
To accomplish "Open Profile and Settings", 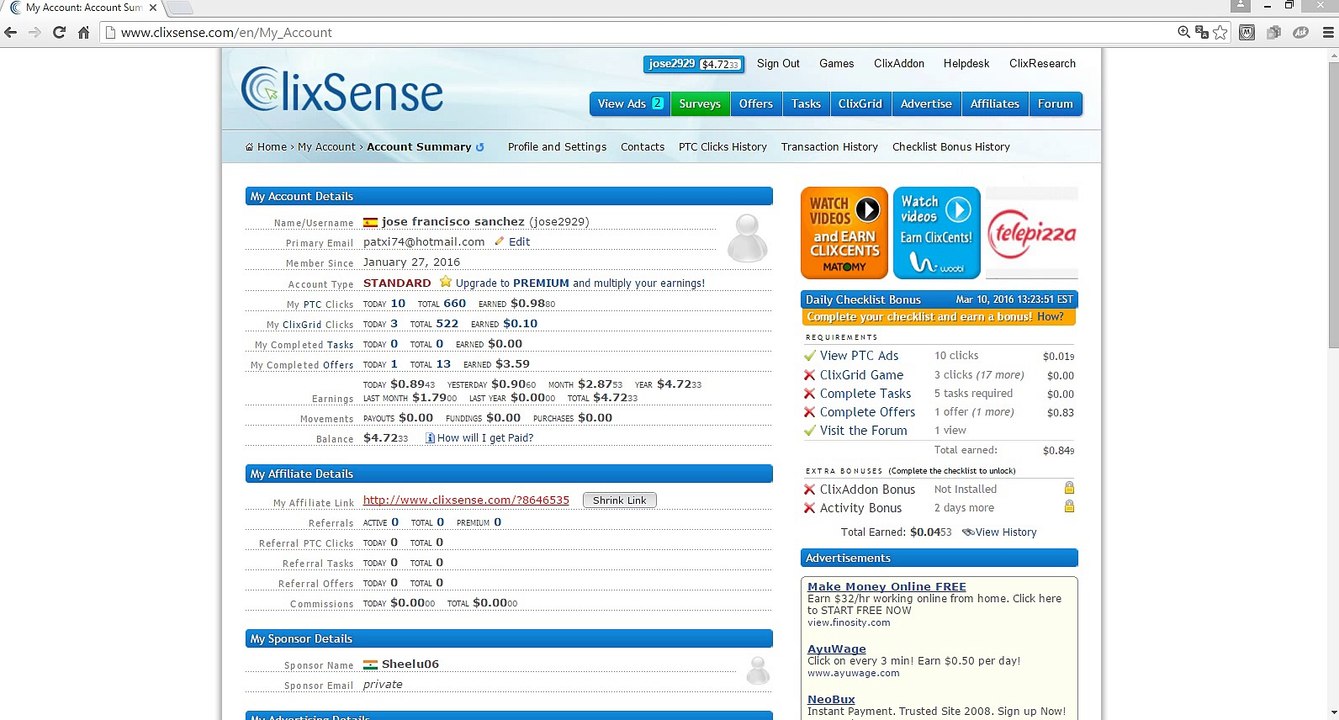I will pyautogui.click(x=557, y=147).
